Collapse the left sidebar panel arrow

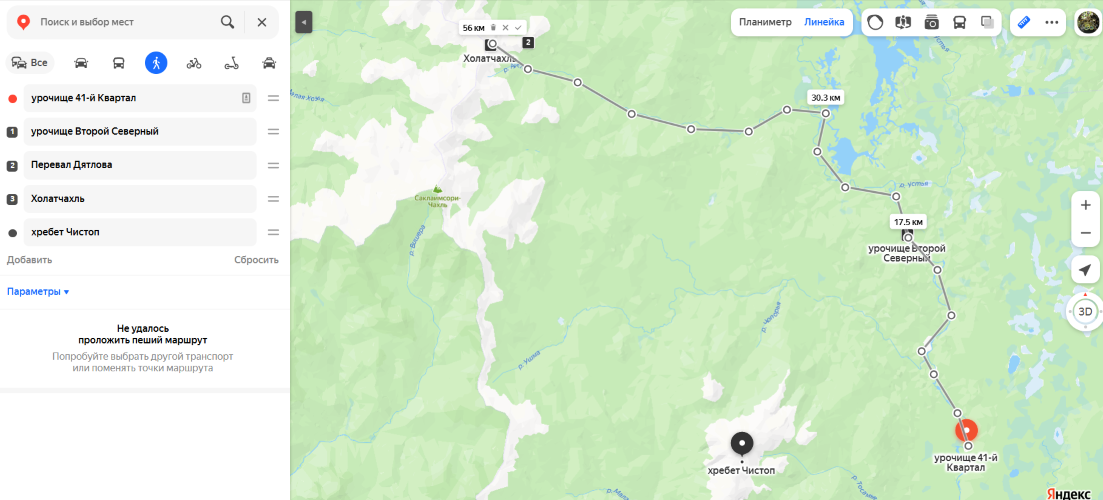tap(304, 23)
